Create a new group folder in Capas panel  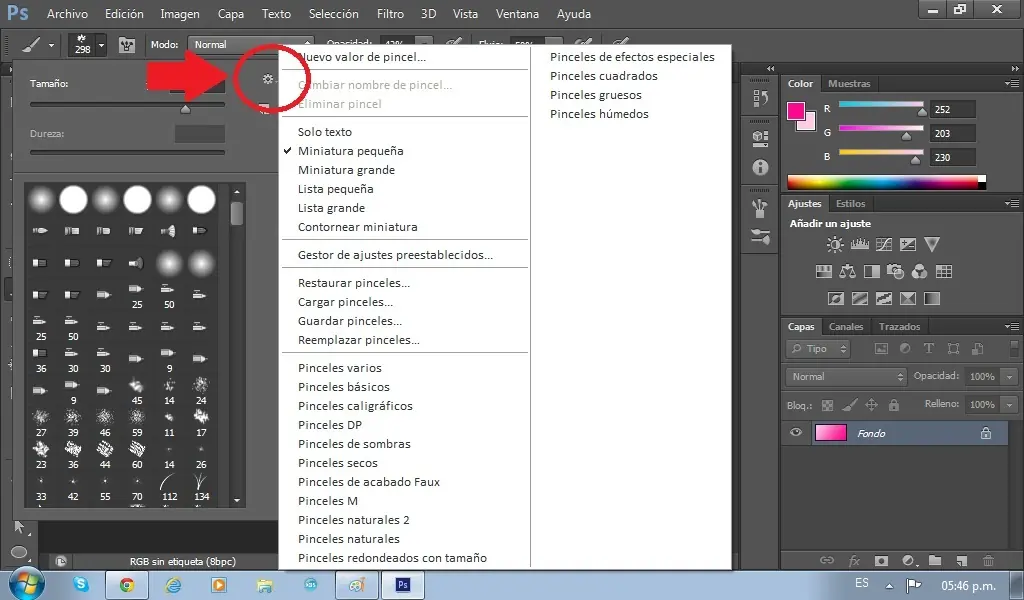[x=935, y=560]
